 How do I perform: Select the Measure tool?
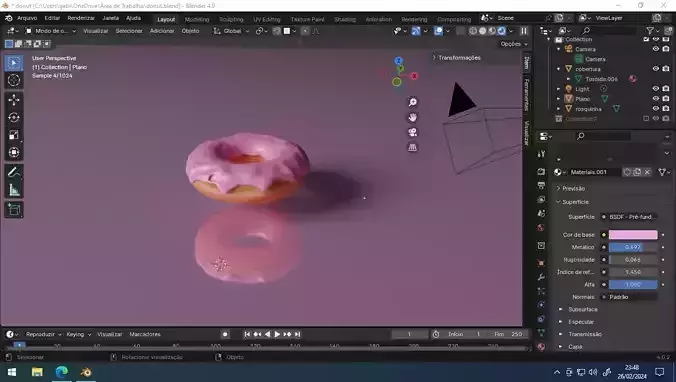[x=14, y=190]
